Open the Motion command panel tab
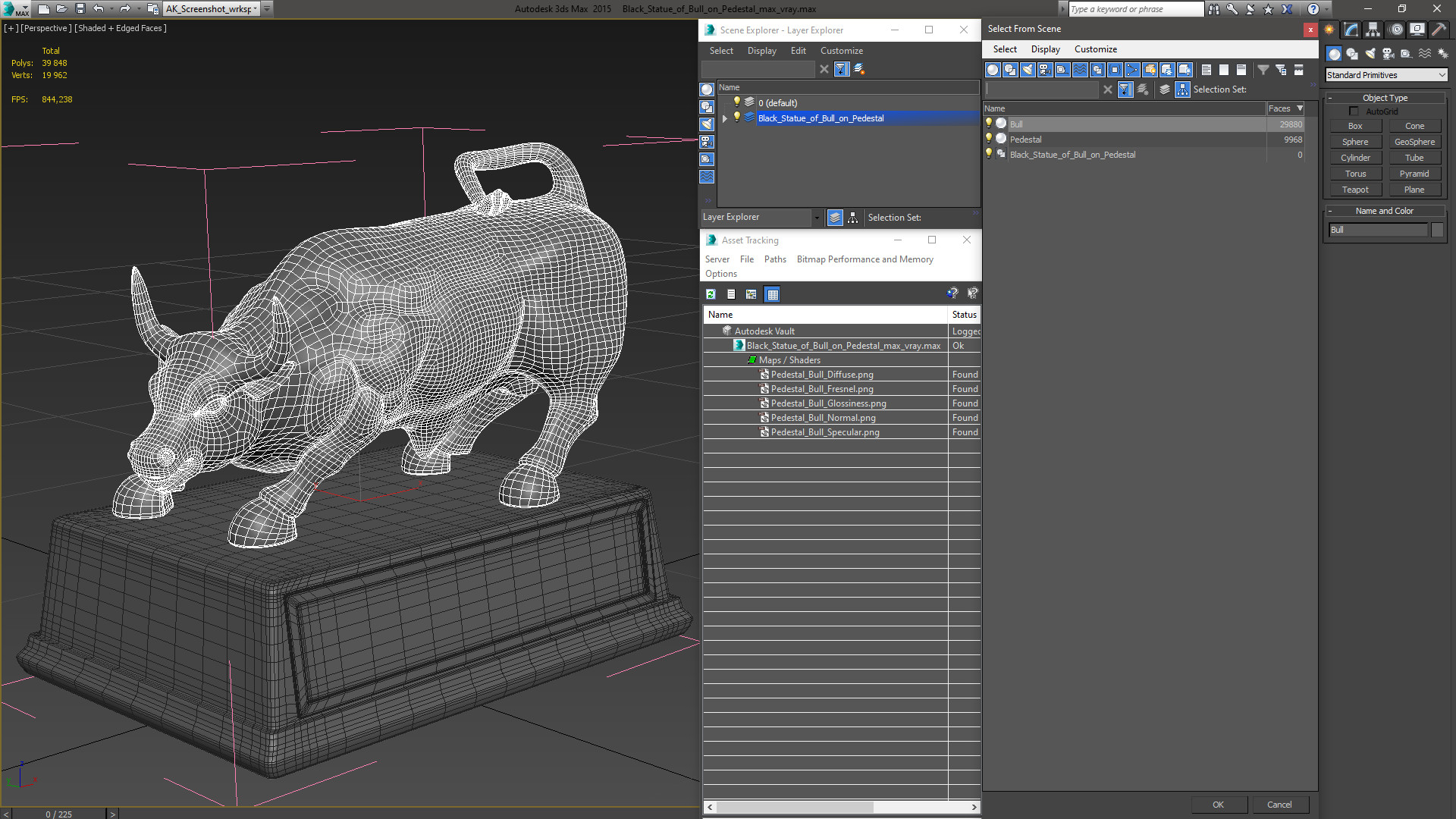1456x819 pixels. pyautogui.click(x=1395, y=30)
